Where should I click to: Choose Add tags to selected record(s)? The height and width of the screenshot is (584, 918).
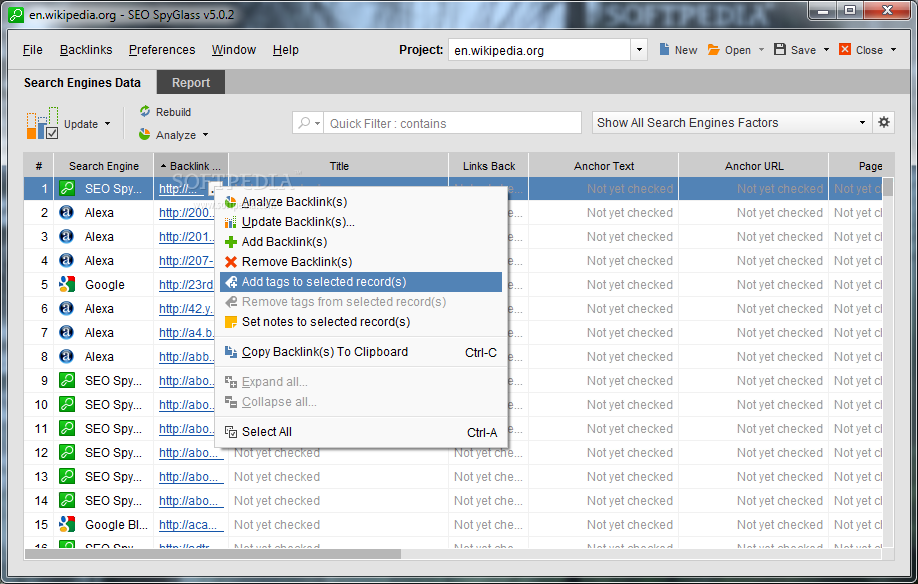coord(361,281)
